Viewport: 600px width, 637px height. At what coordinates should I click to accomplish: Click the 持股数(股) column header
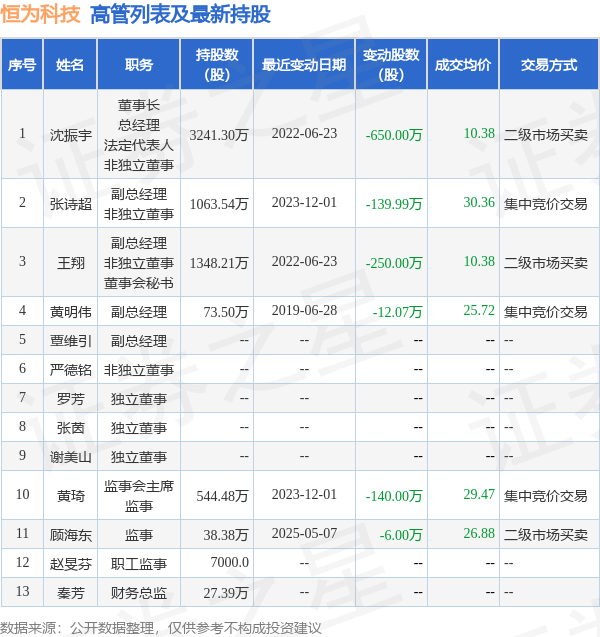[217, 65]
